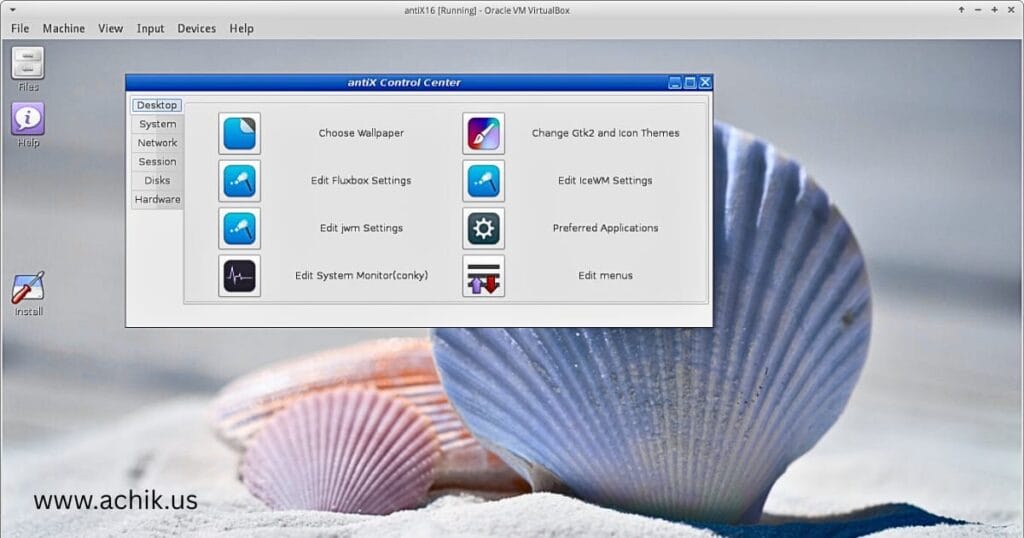
Task: Open the Files desktop icon
Action: (28, 69)
